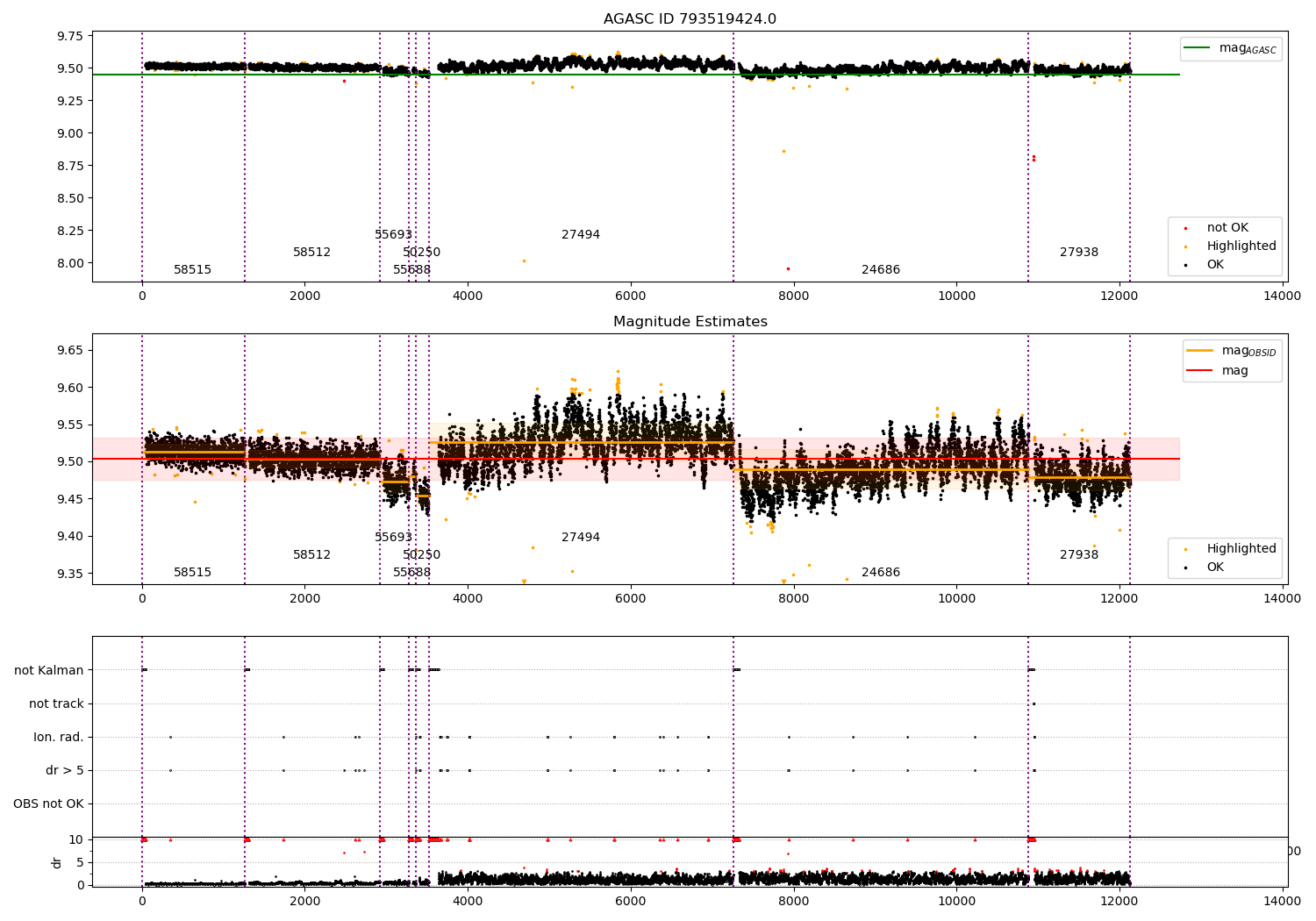This screenshot has width=1316, height=921.
Task: Click the 9.75 y-axis tick in top plot
Action: pos(69,36)
